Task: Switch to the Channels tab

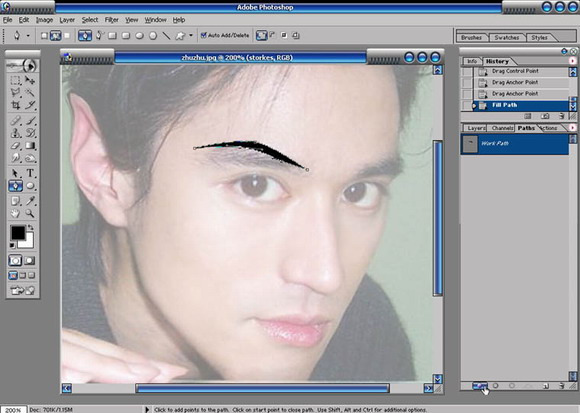Action: coord(502,128)
